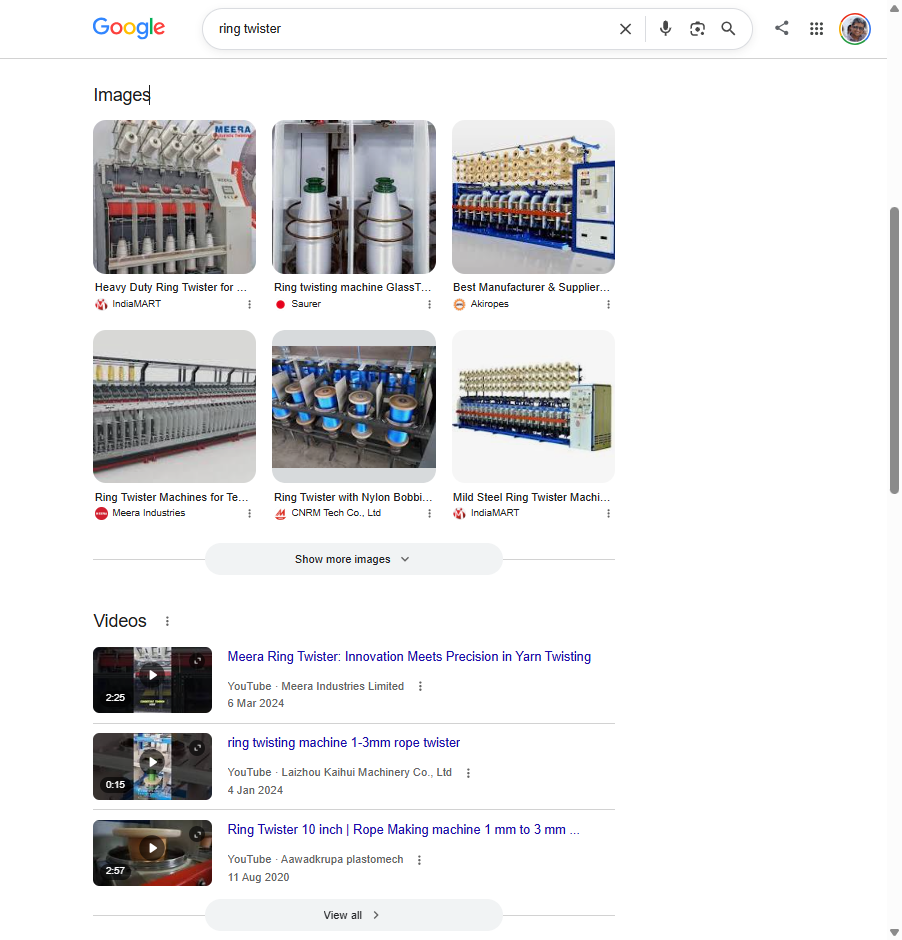Open the Ring Twister Machines for Te... image
This screenshot has height=940, width=902.
tap(174, 406)
